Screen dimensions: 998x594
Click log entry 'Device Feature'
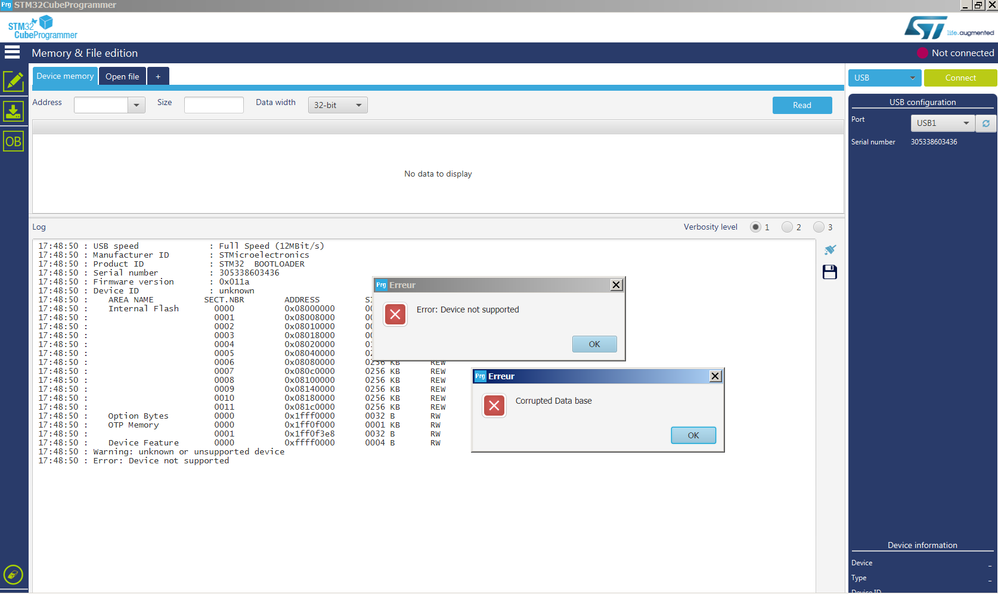143,443
